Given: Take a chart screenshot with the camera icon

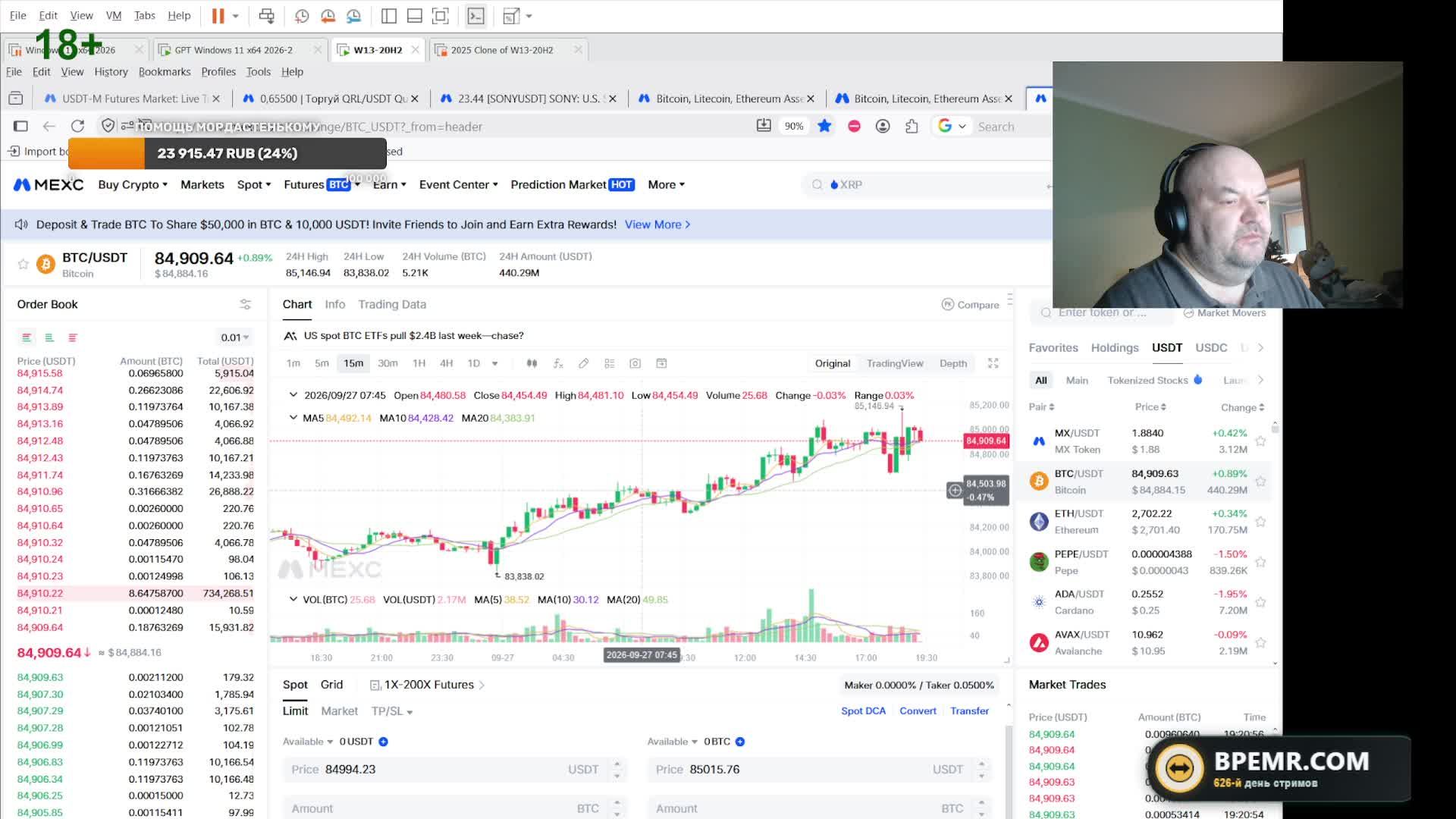Looking at the screenshot, I should pos(635,363).
